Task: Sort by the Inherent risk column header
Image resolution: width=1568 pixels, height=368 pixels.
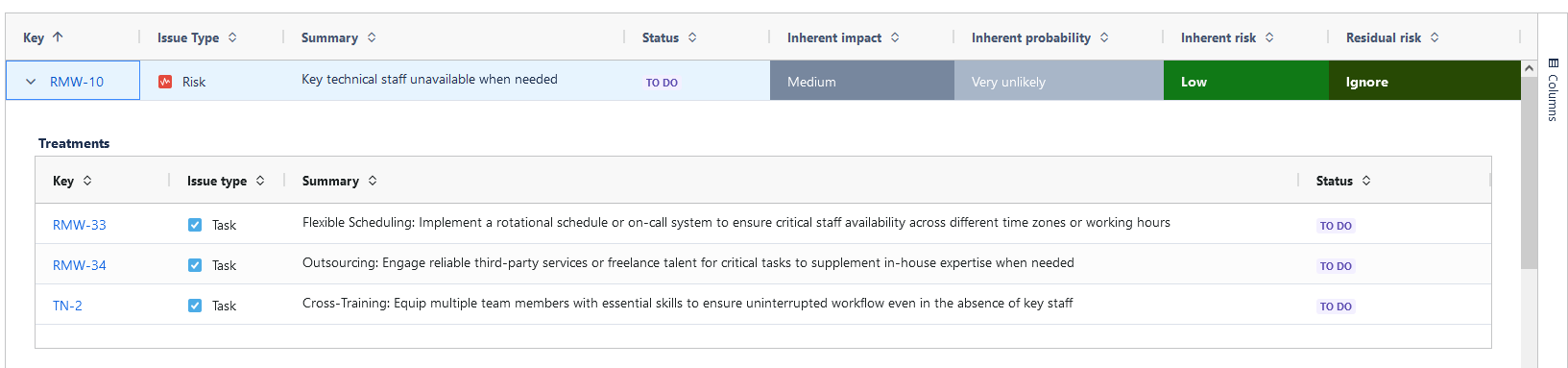Action: pos(1218,37)
